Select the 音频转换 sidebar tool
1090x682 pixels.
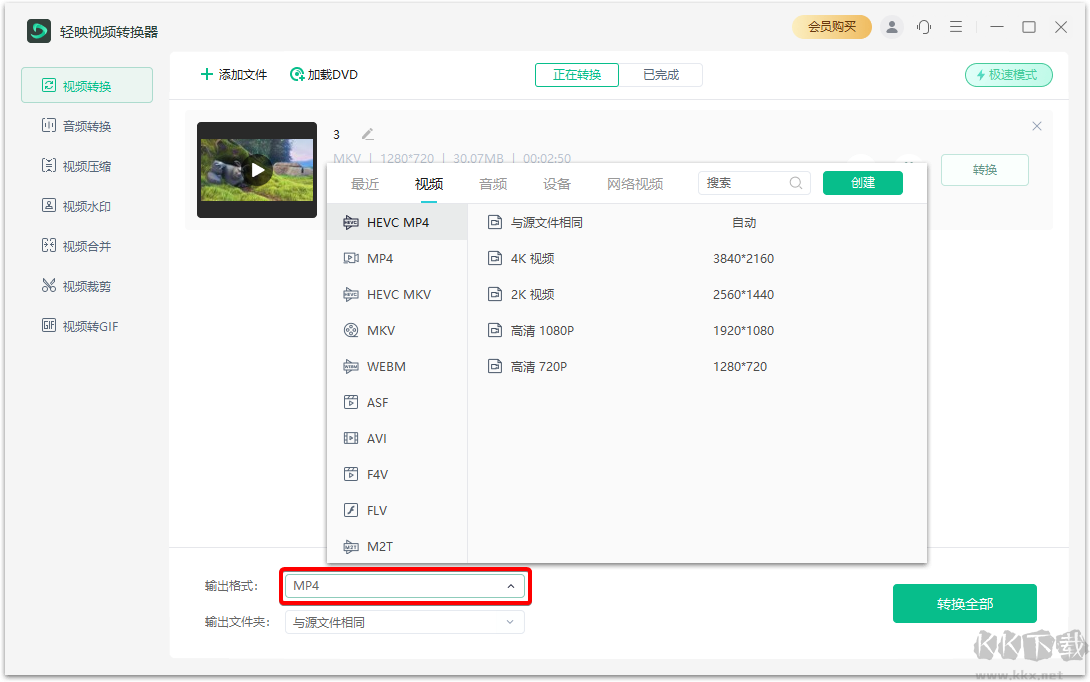tap(87, 125)
